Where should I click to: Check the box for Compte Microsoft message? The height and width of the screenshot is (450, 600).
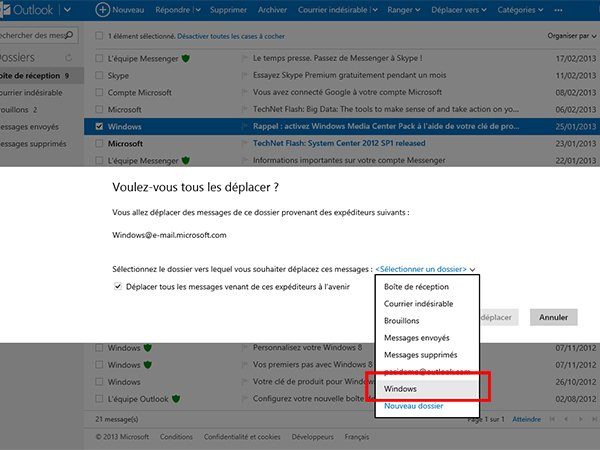[x=99, y=92]
